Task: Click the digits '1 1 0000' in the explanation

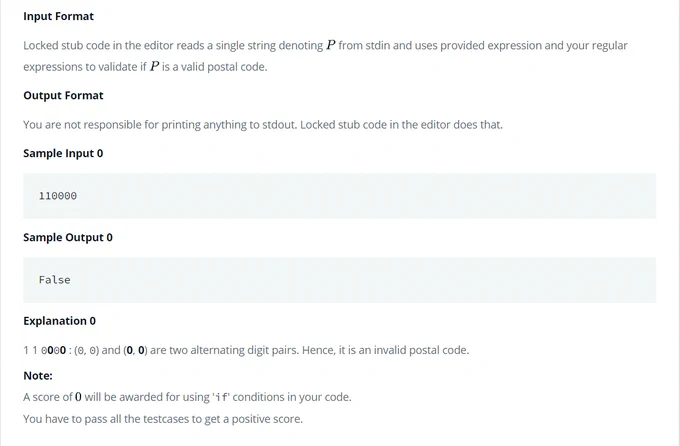Action: (x=45, y=350)
